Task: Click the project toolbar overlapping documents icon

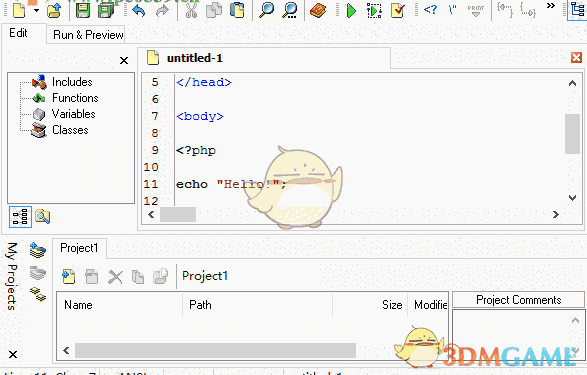Action: [160, 277]
